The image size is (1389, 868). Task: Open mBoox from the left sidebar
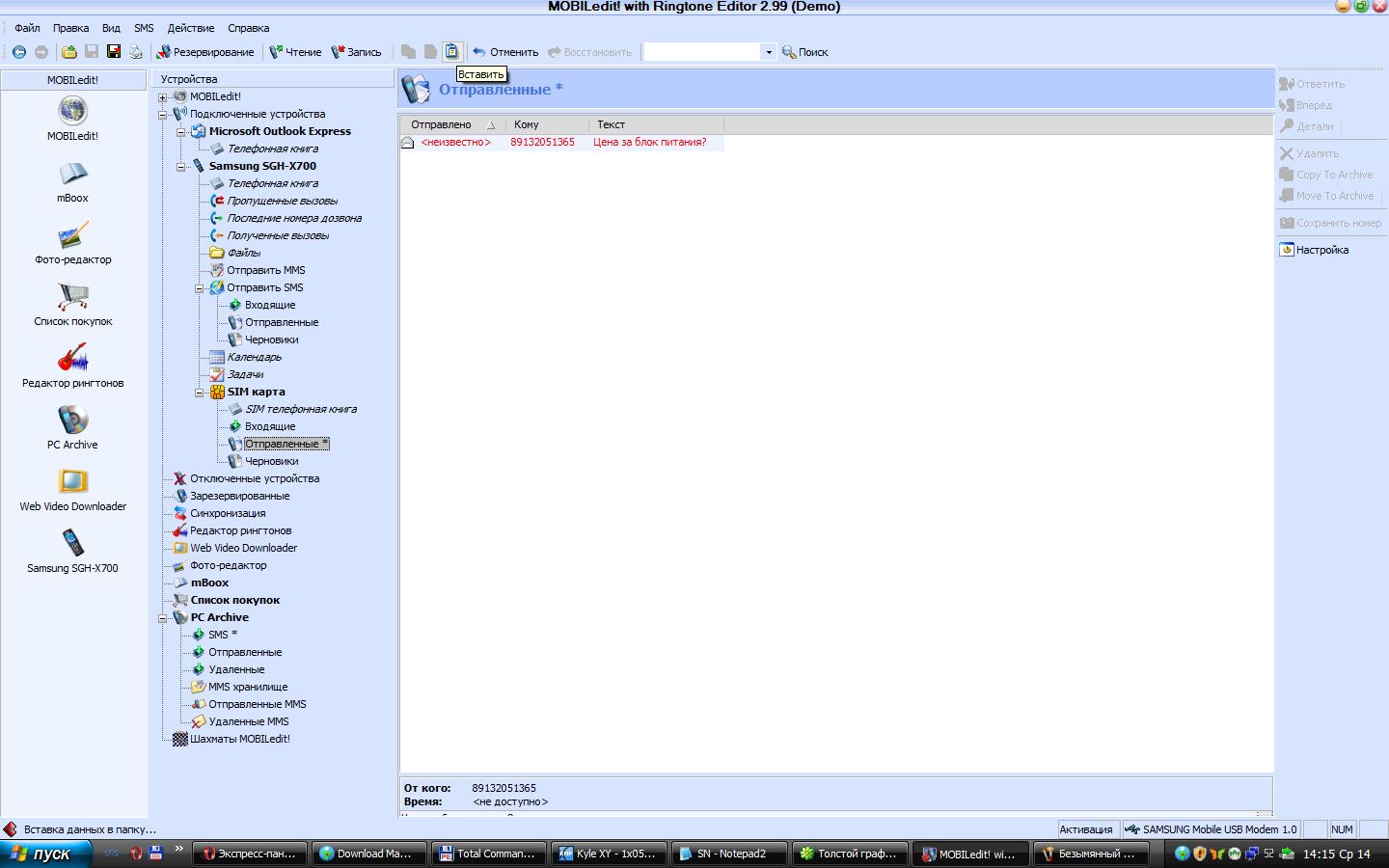click(x=72, y=181)
